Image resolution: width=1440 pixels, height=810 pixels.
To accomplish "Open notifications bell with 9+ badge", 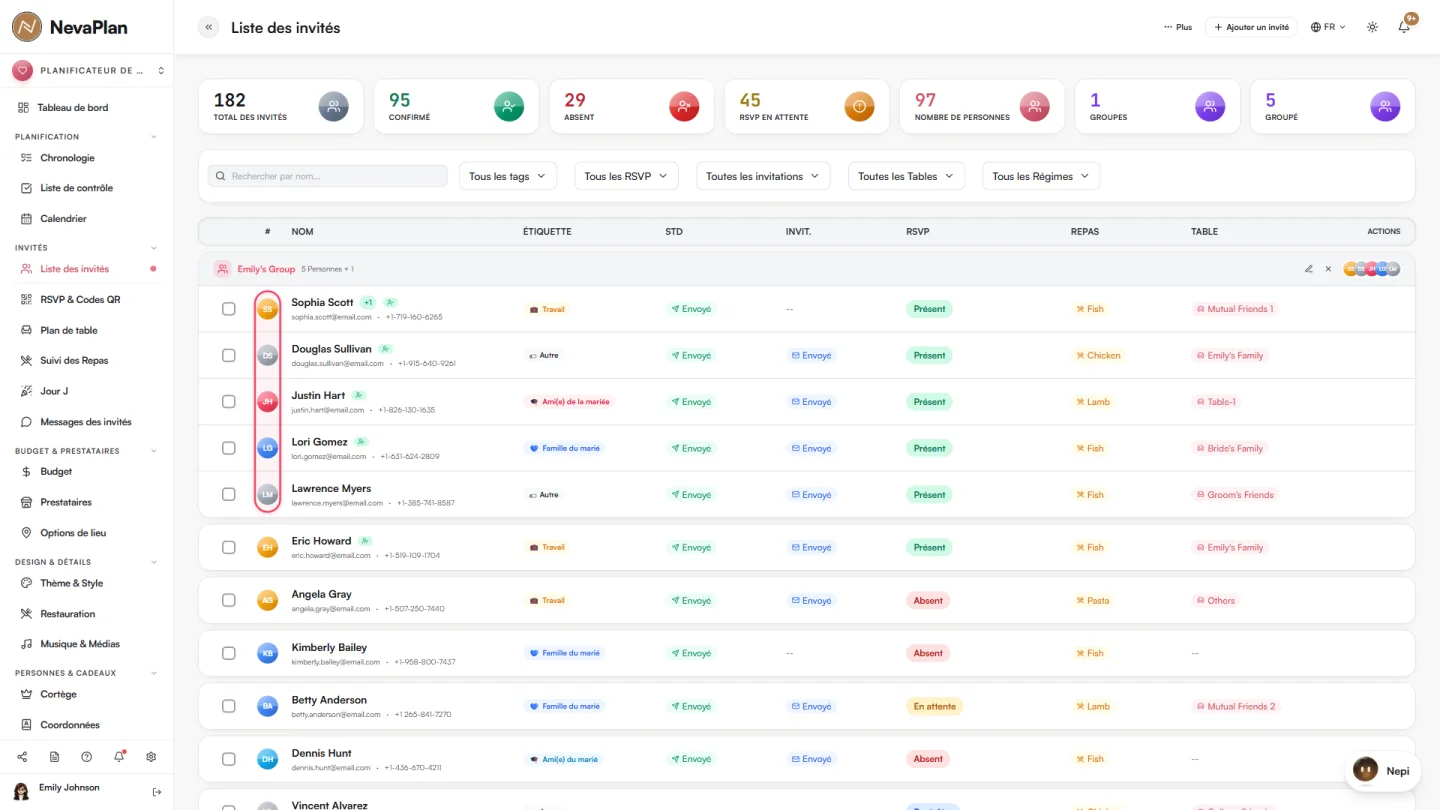I will 1404,27.
